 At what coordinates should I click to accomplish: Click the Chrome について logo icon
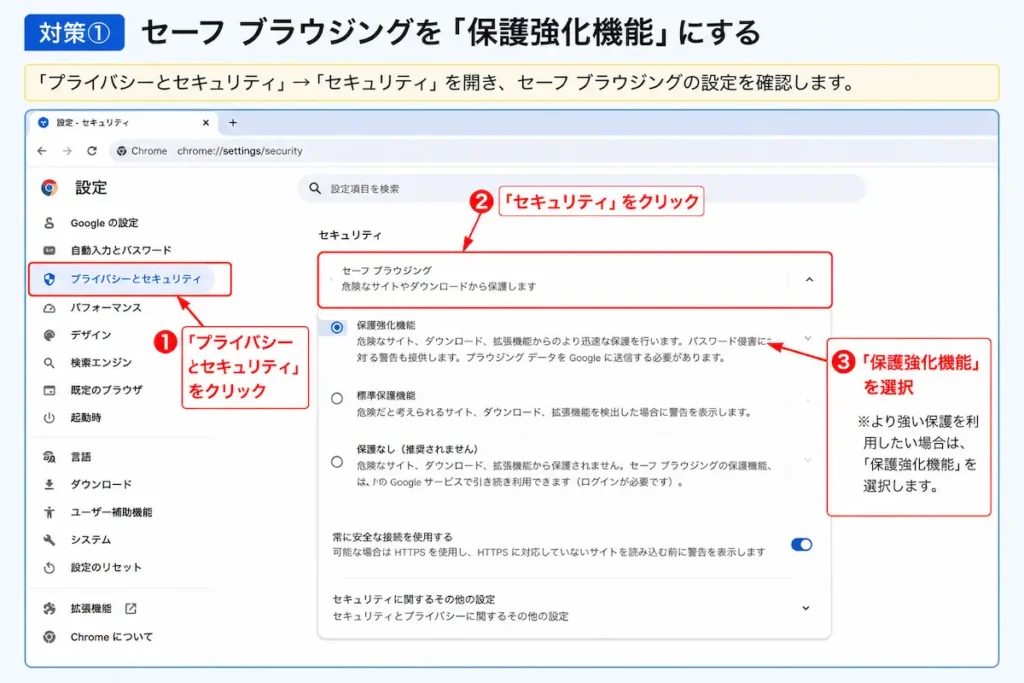click(x=49, y=637)
